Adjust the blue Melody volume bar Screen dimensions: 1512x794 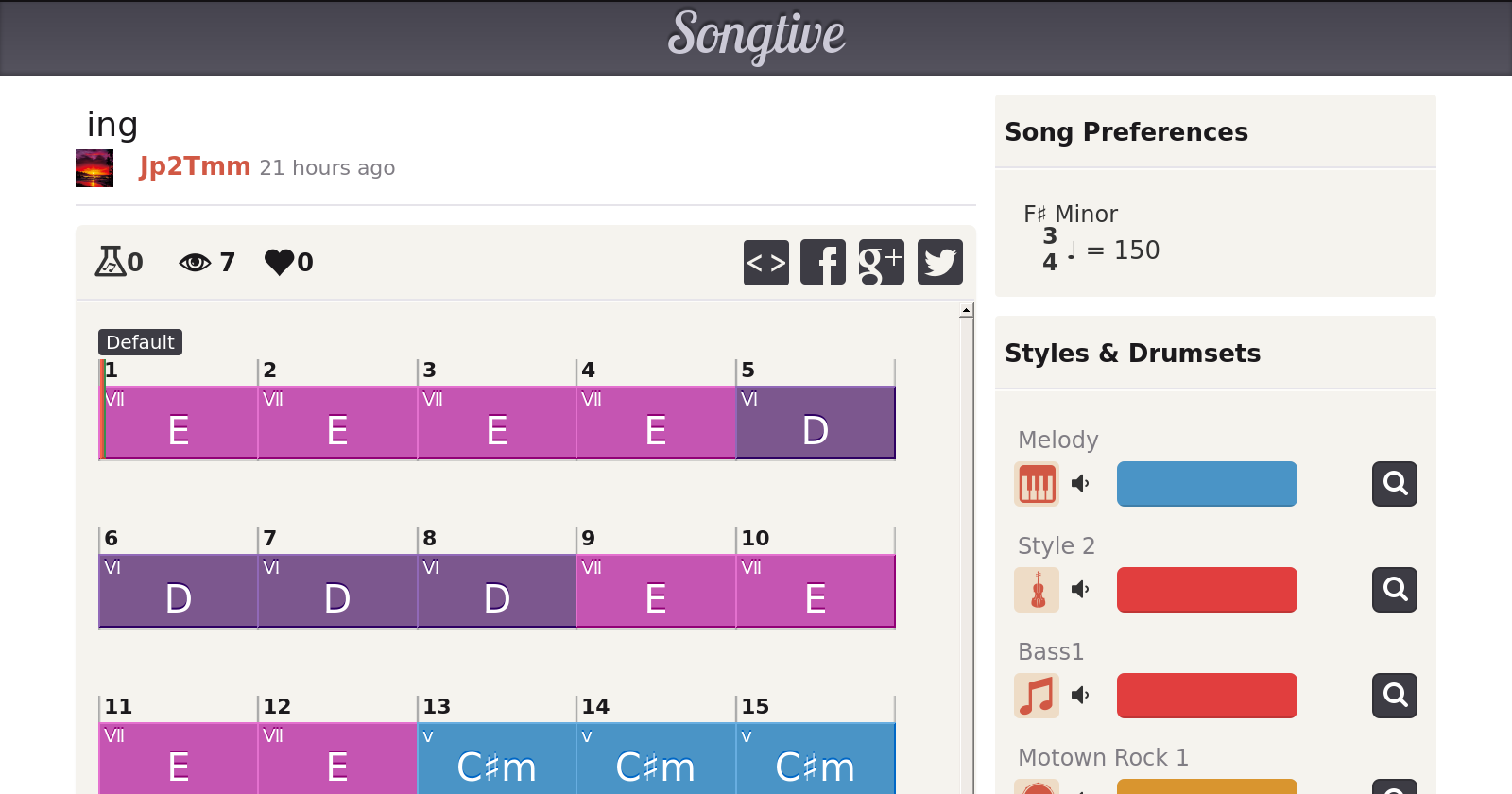[x=1207, y=484]
